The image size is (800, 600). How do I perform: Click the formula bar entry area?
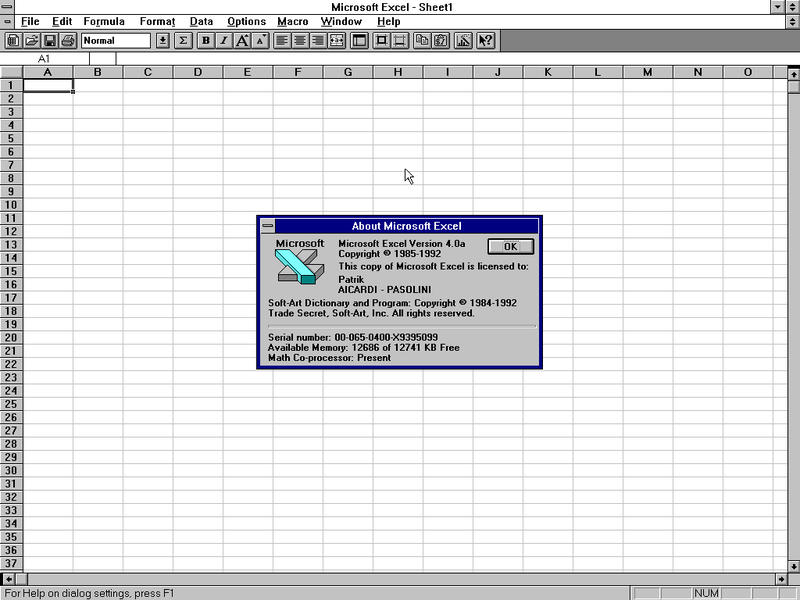(x=458, y=59)
